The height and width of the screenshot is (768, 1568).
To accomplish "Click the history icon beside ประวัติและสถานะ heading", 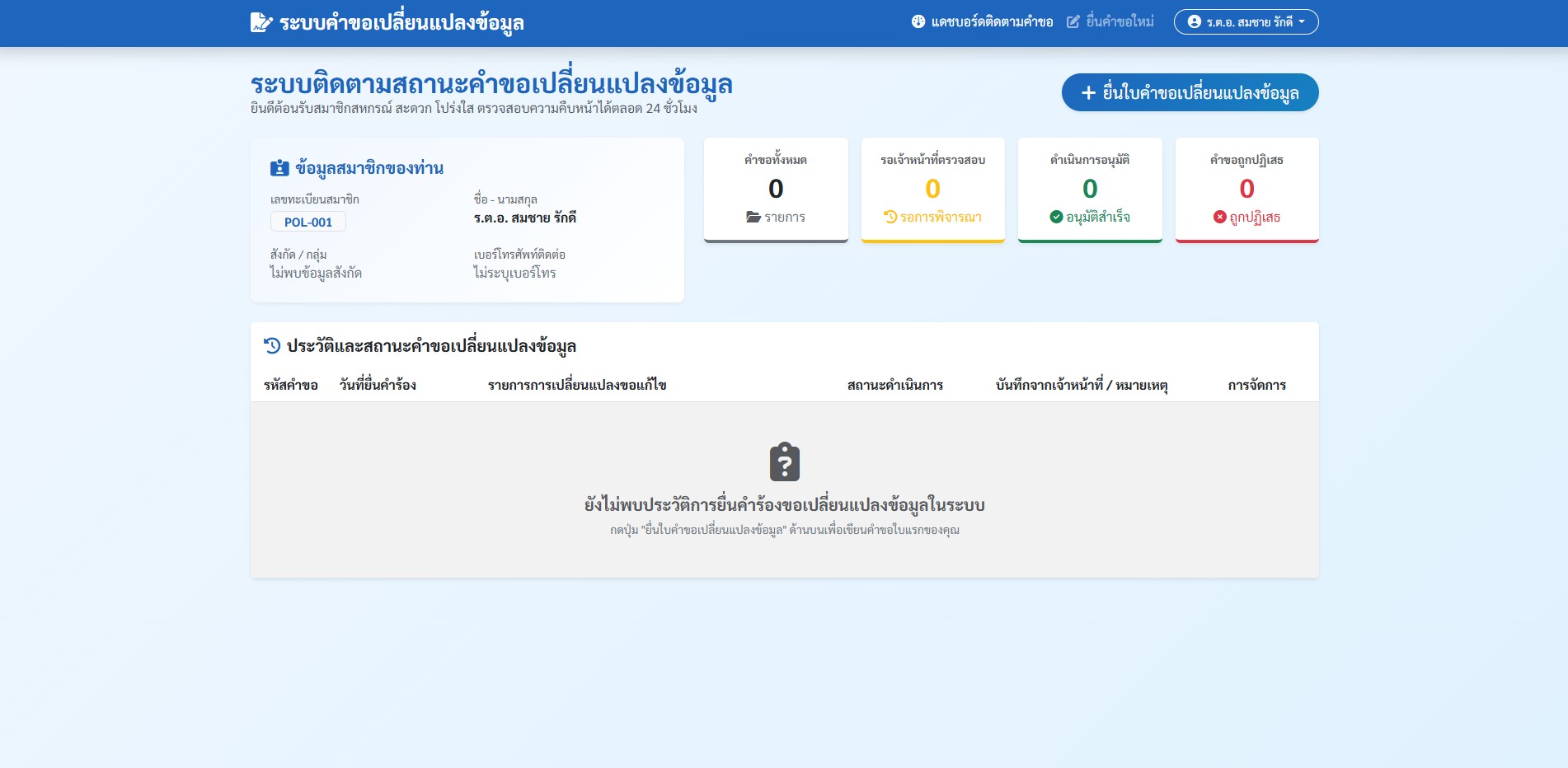I will point(272,345).
